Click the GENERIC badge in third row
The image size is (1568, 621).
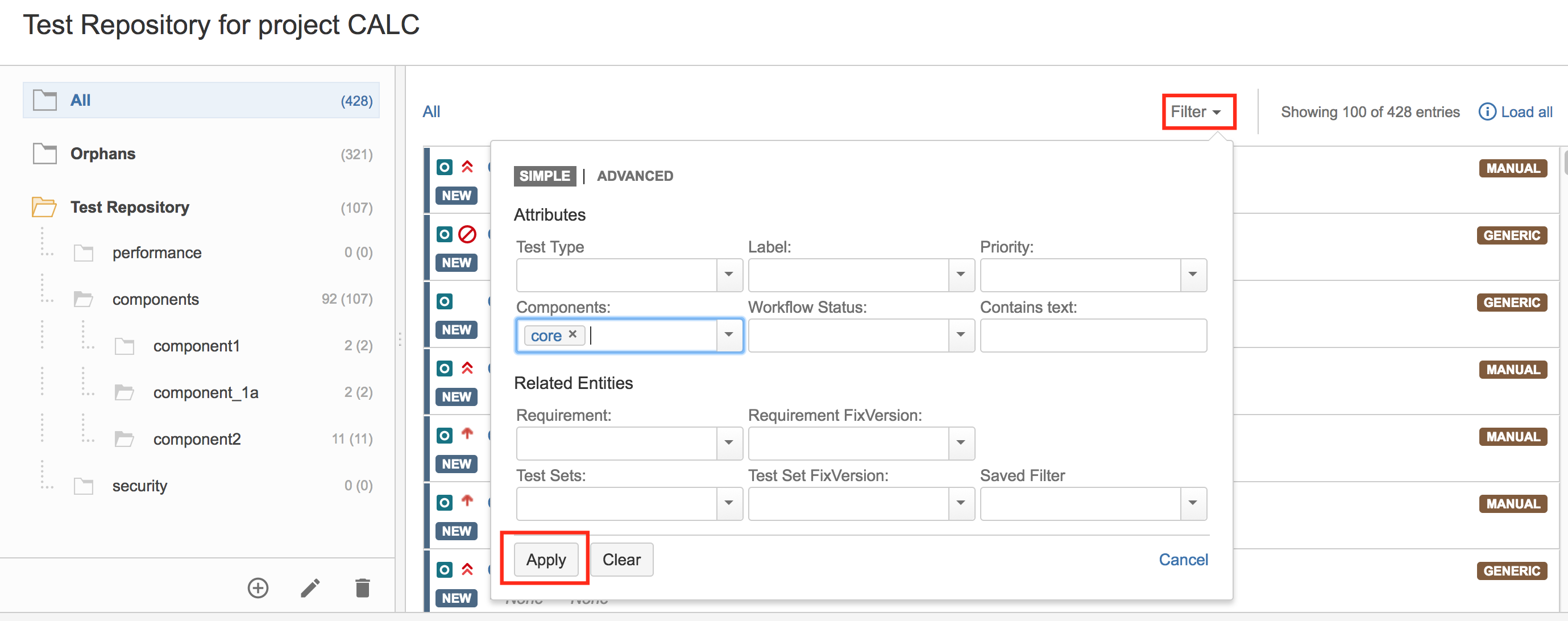(x=1512, y=302)
